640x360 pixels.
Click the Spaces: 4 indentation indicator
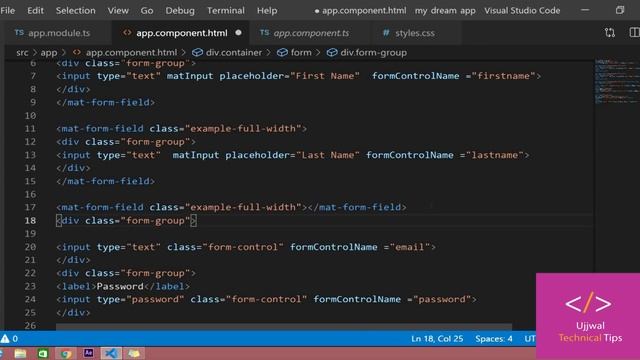point(493,339)
